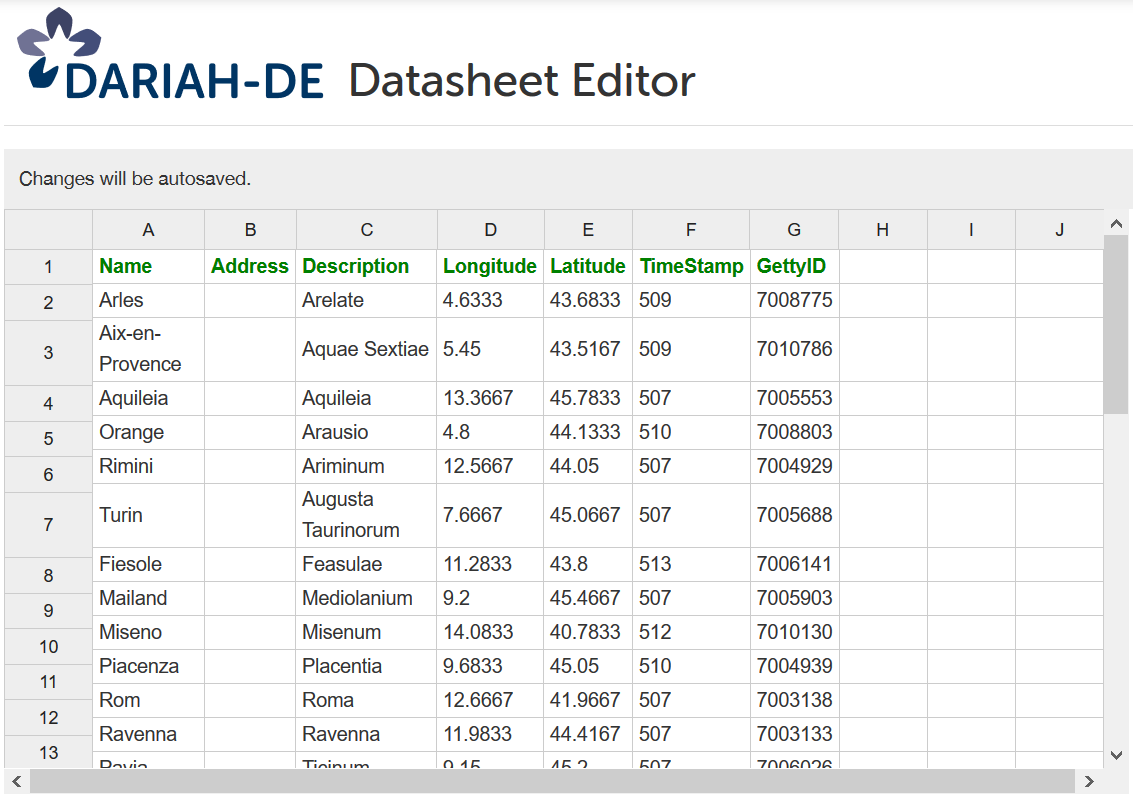
Task: Click vertical scrollbar up arrow
Action: click(x=1116, y=224)
